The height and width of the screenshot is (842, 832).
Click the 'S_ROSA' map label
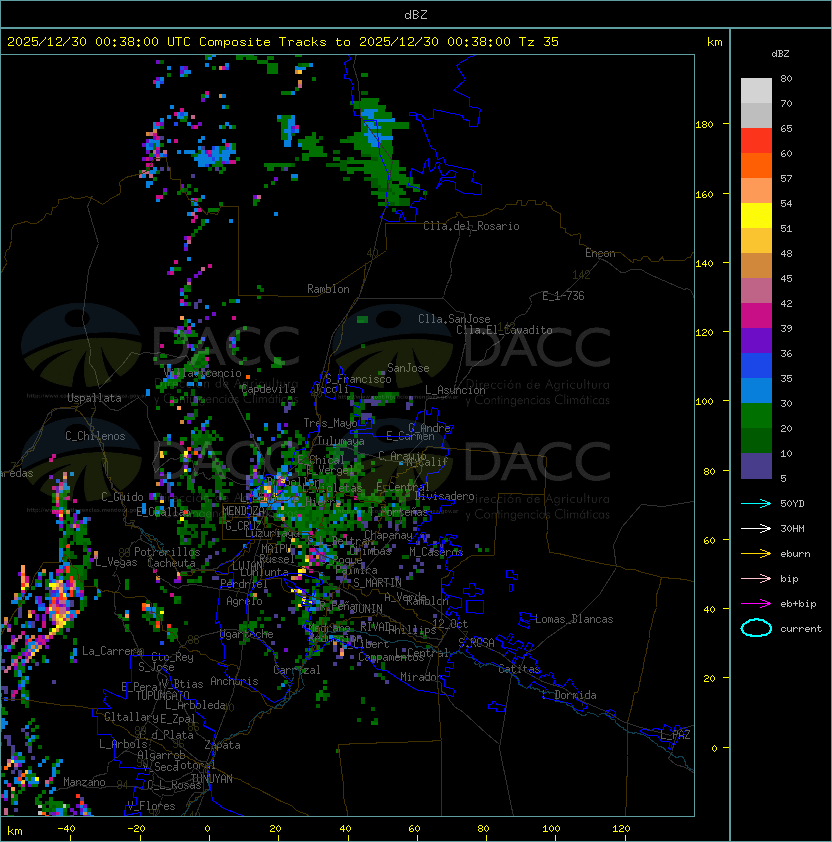coord(476,643)
